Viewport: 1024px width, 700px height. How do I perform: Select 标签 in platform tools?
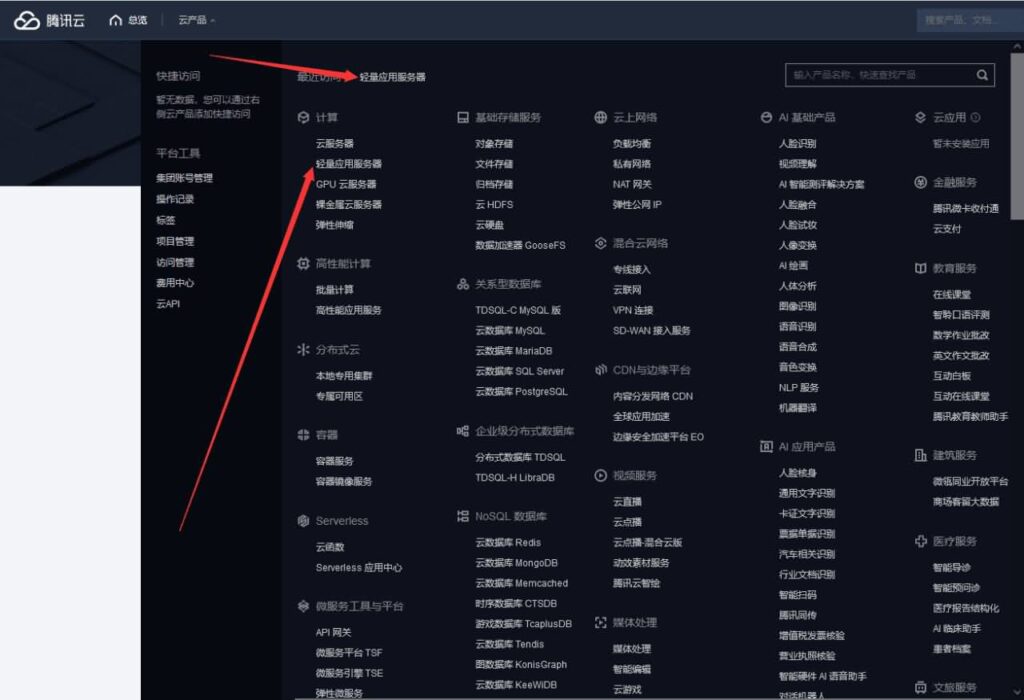[165, 220]
